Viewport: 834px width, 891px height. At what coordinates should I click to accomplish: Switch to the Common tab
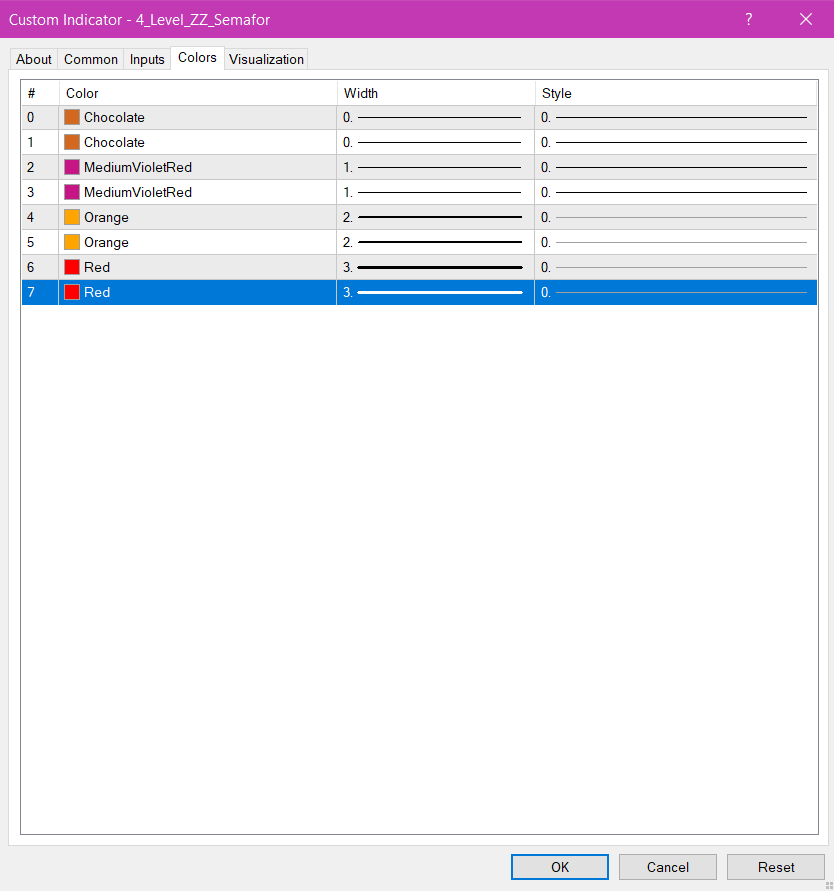[91, 59]
